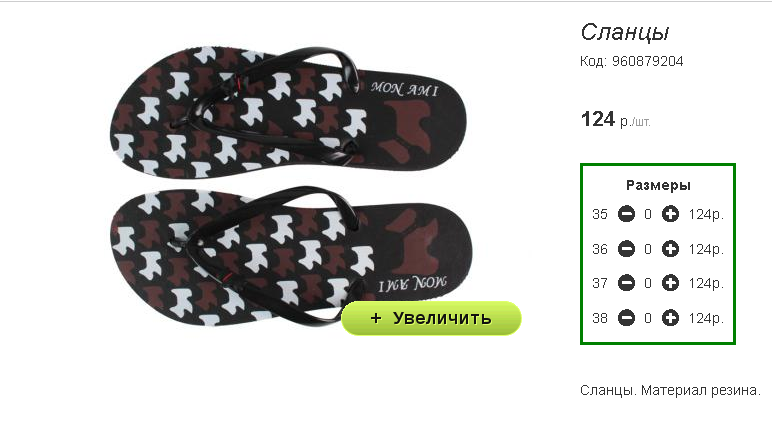The image size is (772, 431).
Task: Click the 124 р./шт. price
Action: [x=615, y=120]
